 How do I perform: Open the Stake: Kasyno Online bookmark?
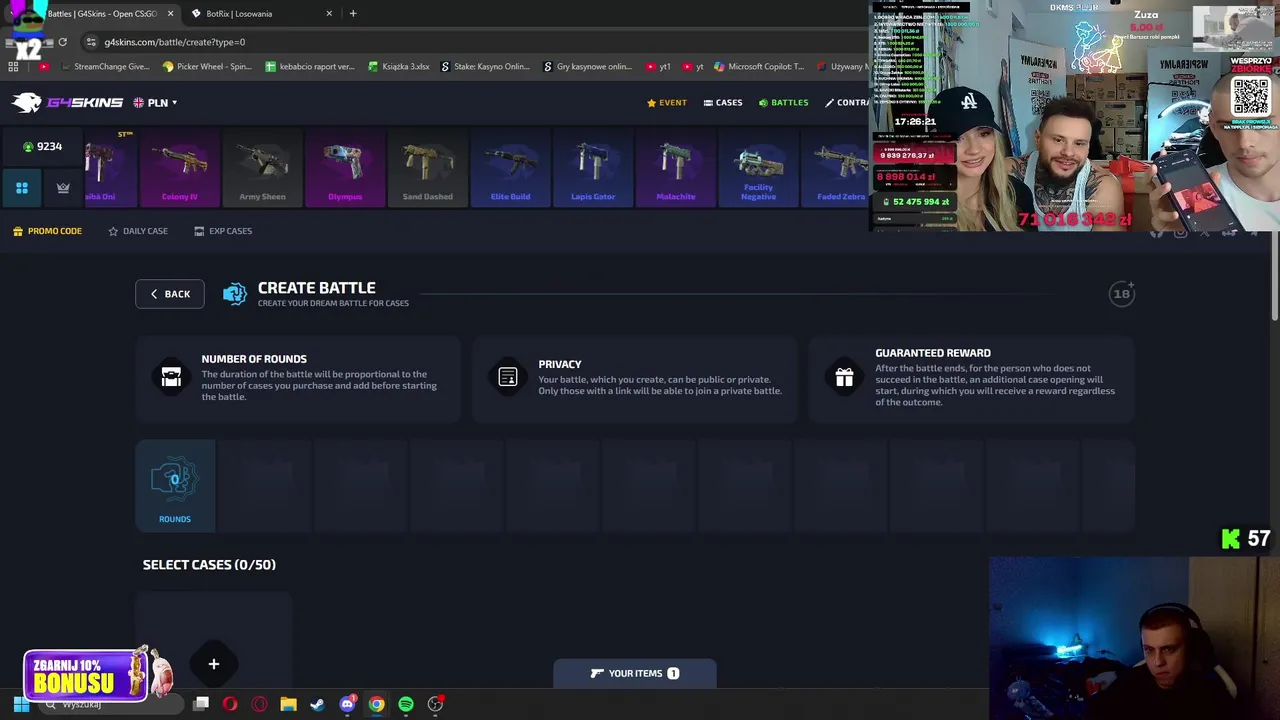(485, 67)
